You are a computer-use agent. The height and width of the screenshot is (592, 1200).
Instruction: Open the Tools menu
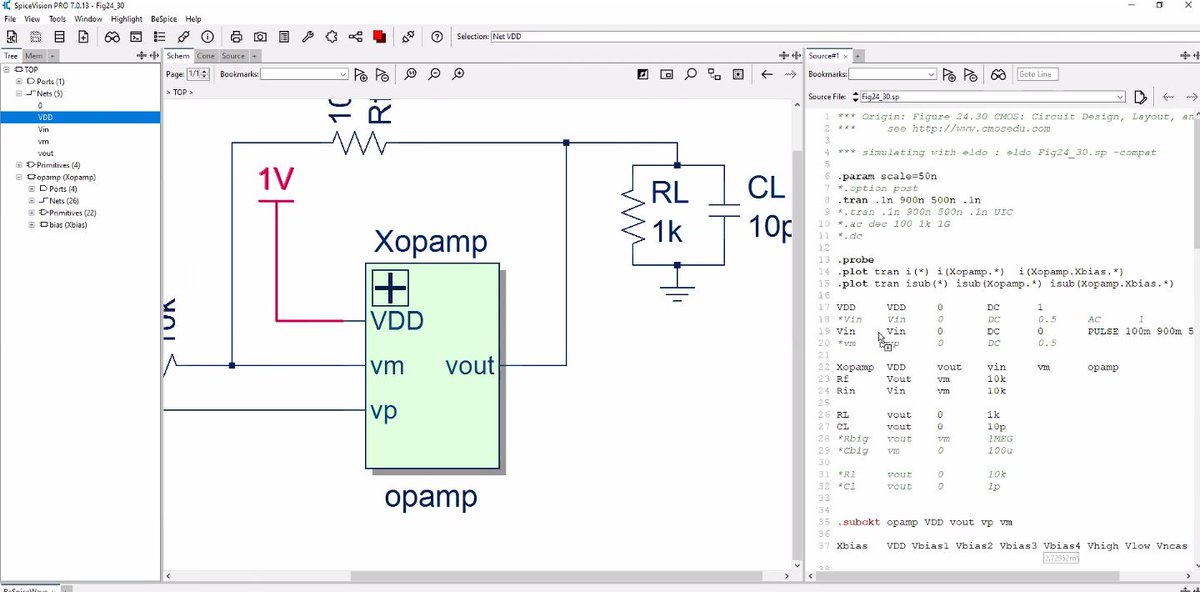[58, 19]
